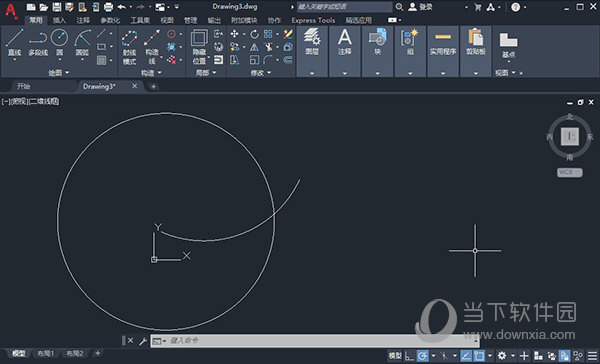The height and width of the screenshot is (364, 600).
Task: Add a new layout with the plus button
Action: [98, 353]
